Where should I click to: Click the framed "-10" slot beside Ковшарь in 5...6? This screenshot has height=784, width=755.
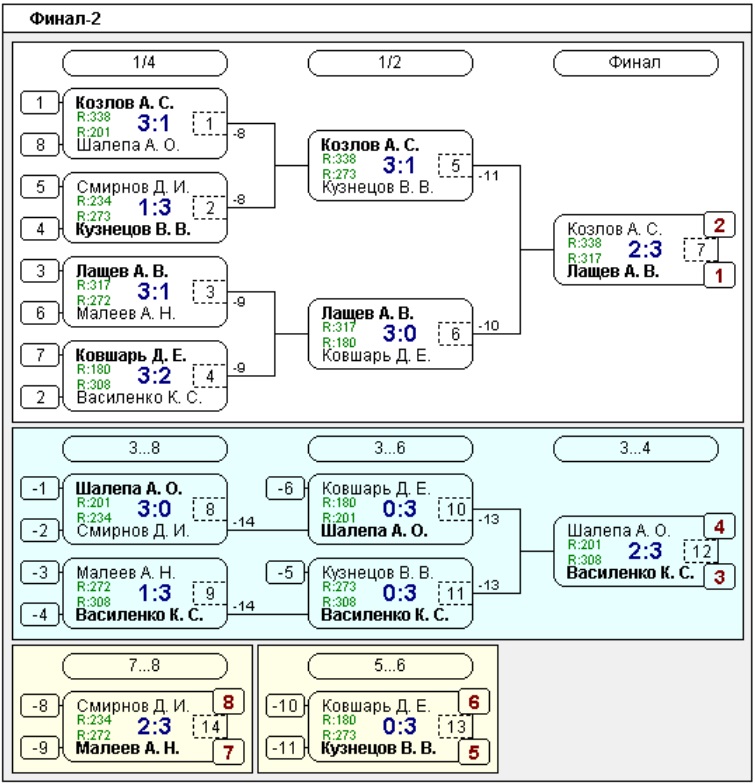coord(285,706)
